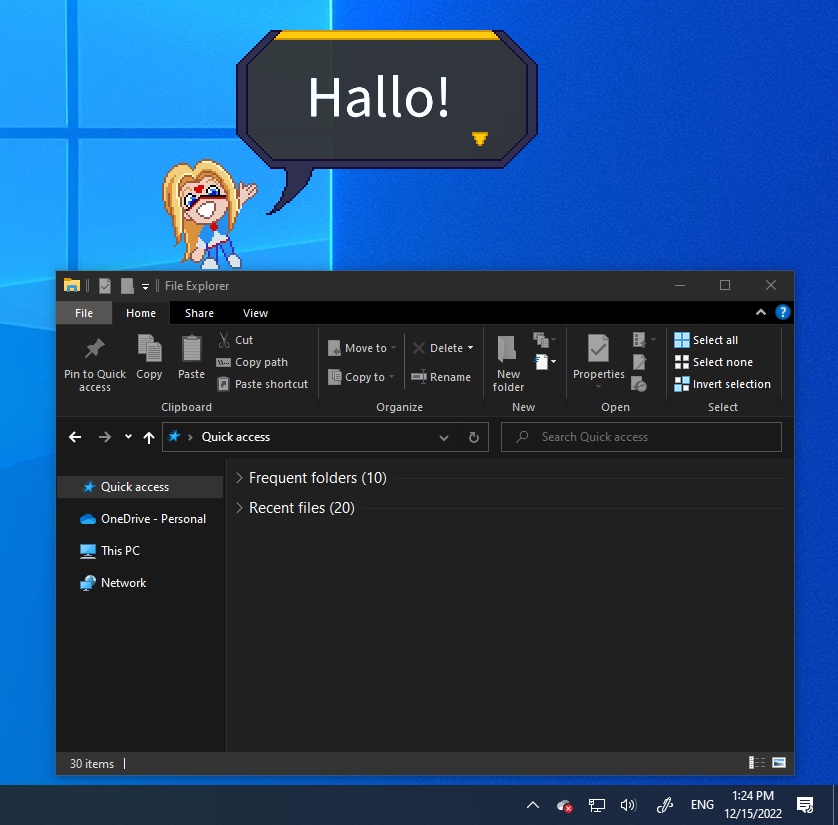Click Paste shortcut in the ribbon

tap(263, 384)
